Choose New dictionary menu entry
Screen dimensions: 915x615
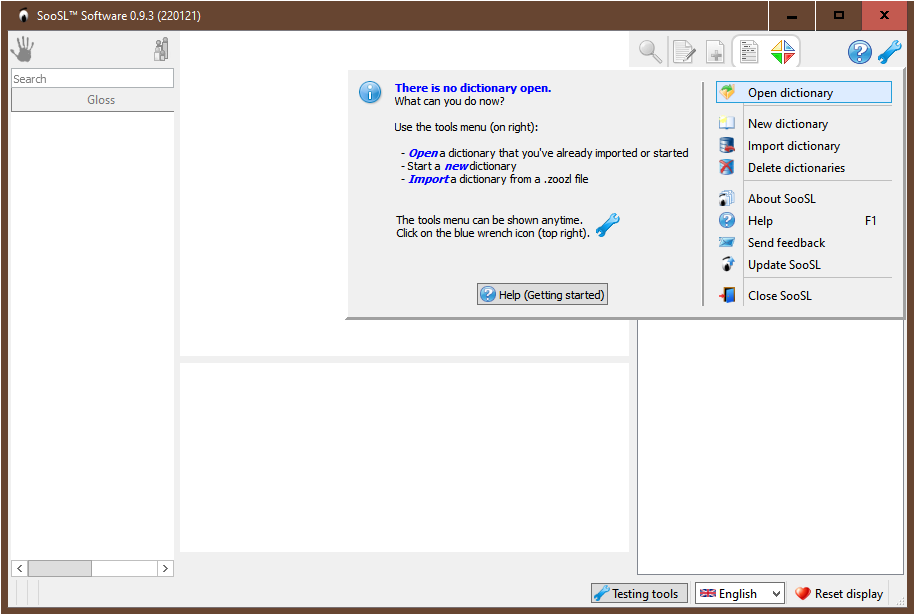804,124
